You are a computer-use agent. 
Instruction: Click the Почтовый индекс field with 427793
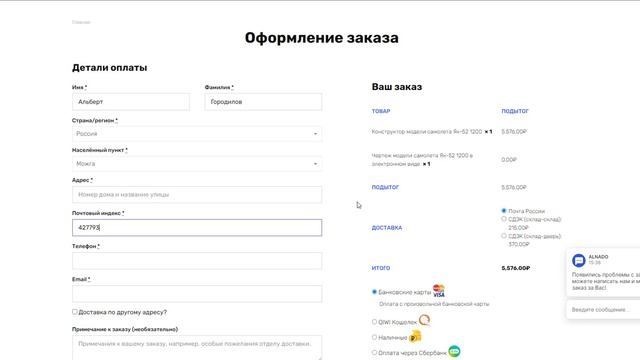[197, 228]
